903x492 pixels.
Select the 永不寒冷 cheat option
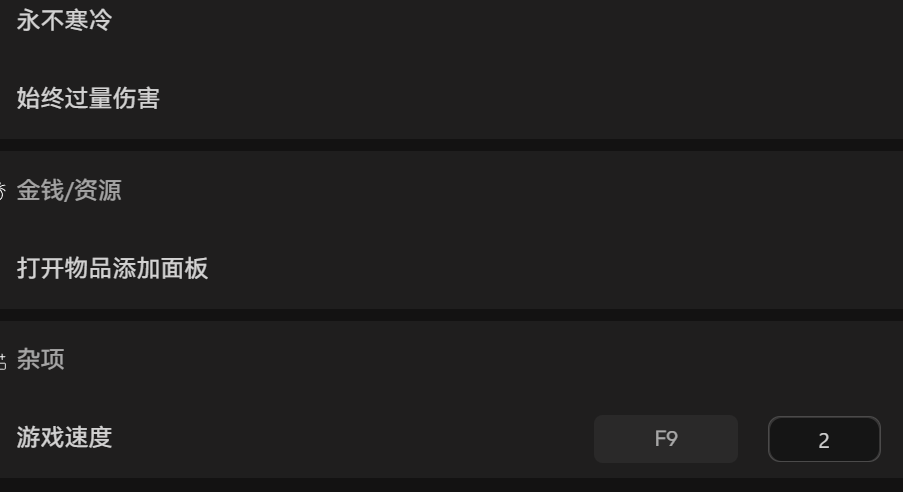point(64,19)
